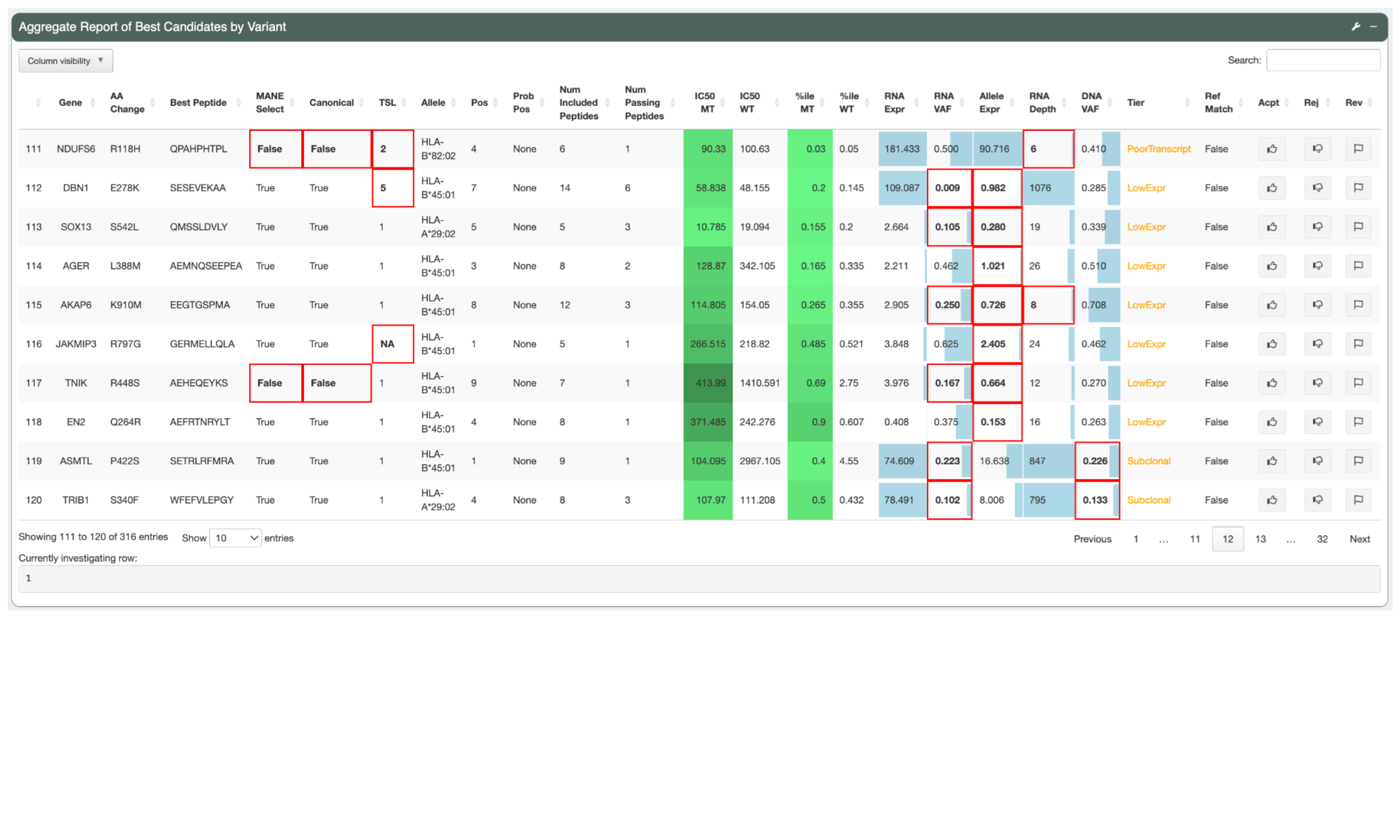Reject the TNIK candidate with thumbs-down
1400x840 pixels.
click(1317, 383)
